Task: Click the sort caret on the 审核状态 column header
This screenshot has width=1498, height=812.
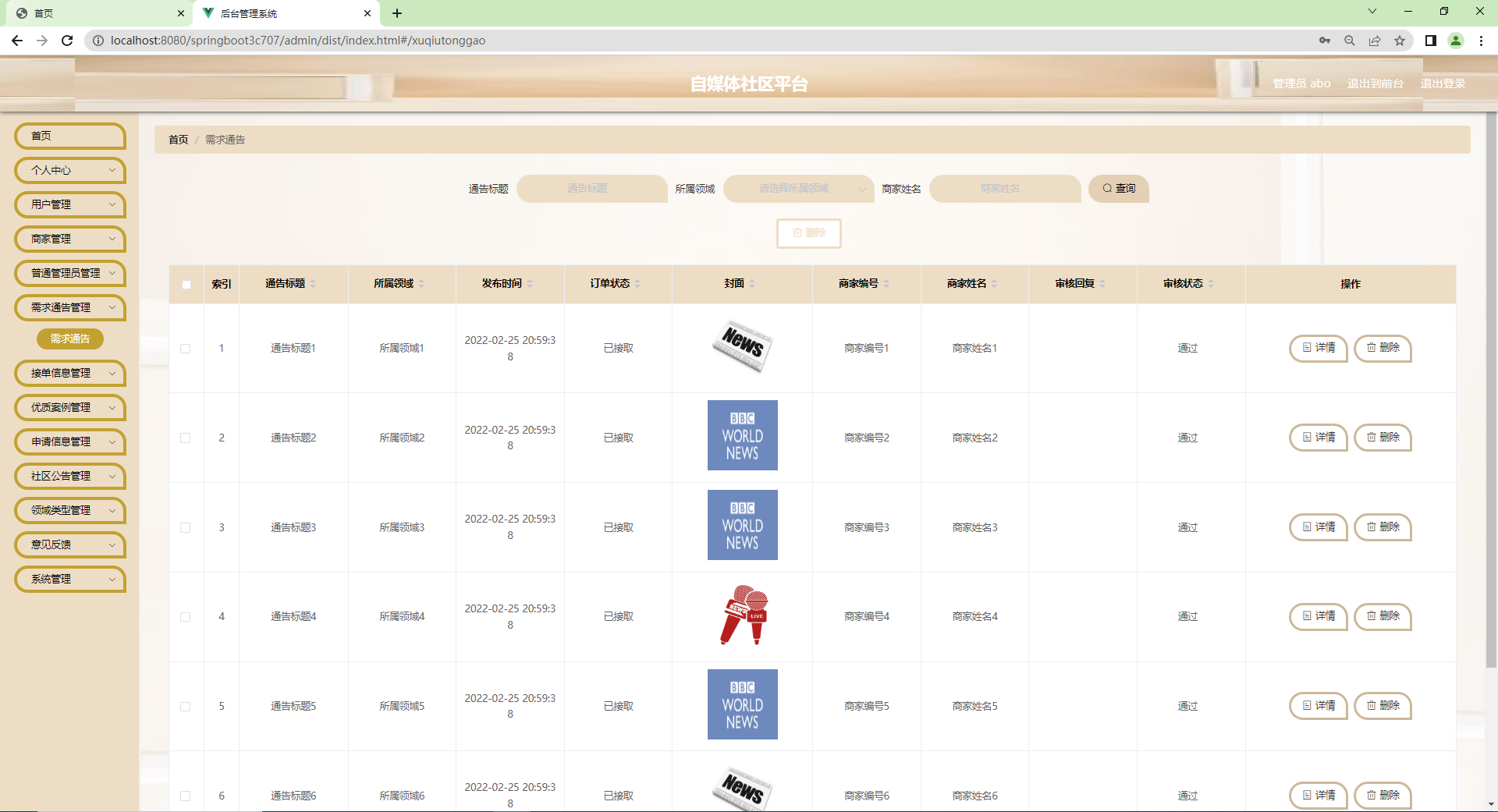Action: (x=1212, y=283)
